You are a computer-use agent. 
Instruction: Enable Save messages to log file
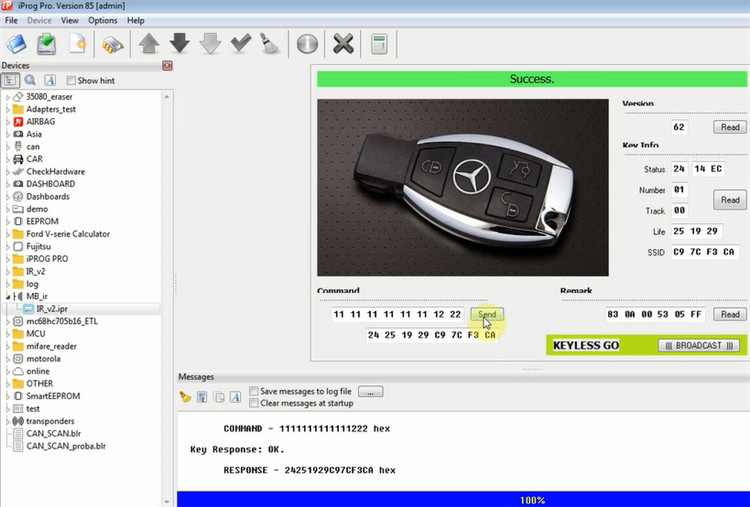click(x=254, y=391)
